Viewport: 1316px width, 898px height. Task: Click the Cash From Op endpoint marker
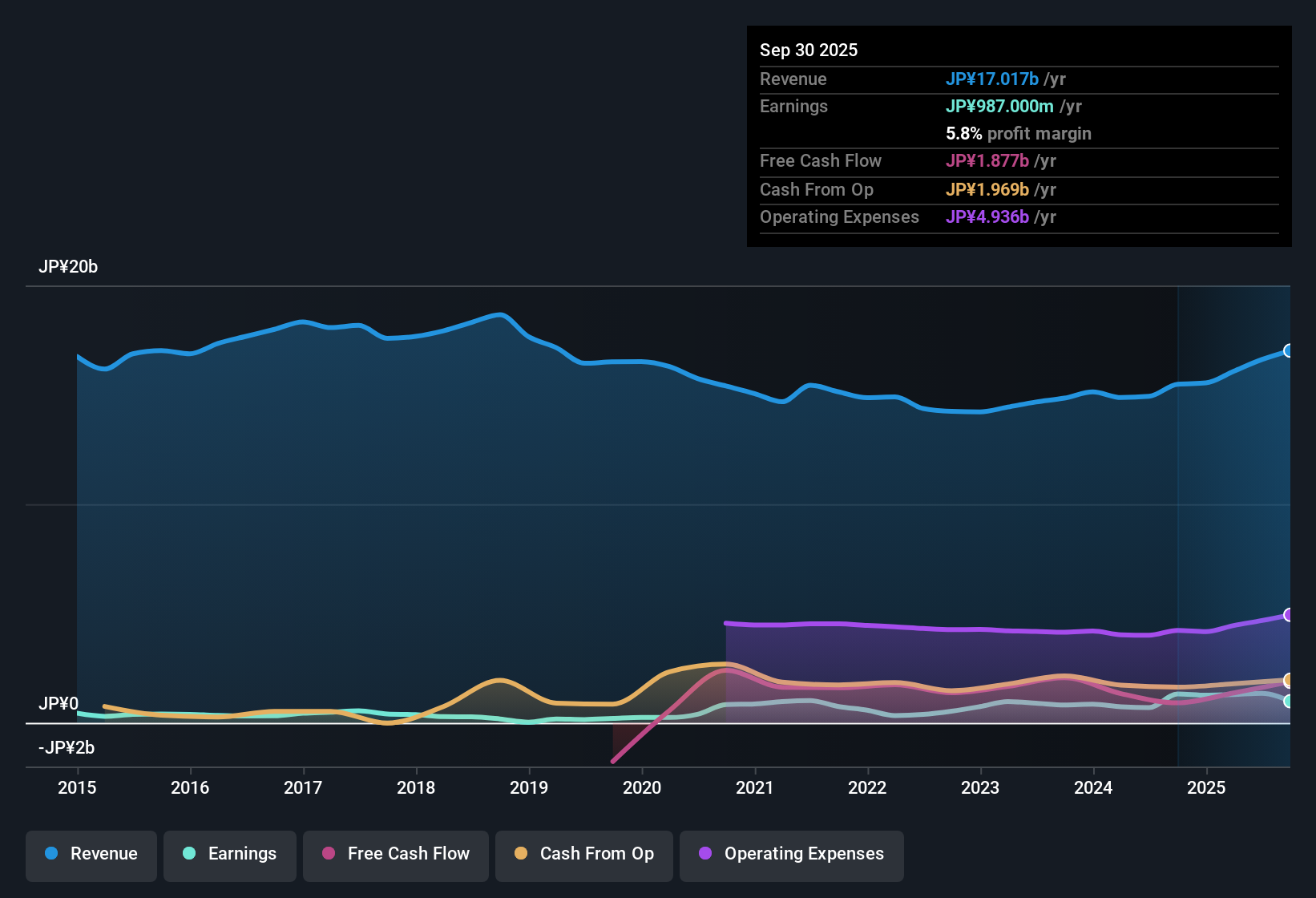(1289, 681)
